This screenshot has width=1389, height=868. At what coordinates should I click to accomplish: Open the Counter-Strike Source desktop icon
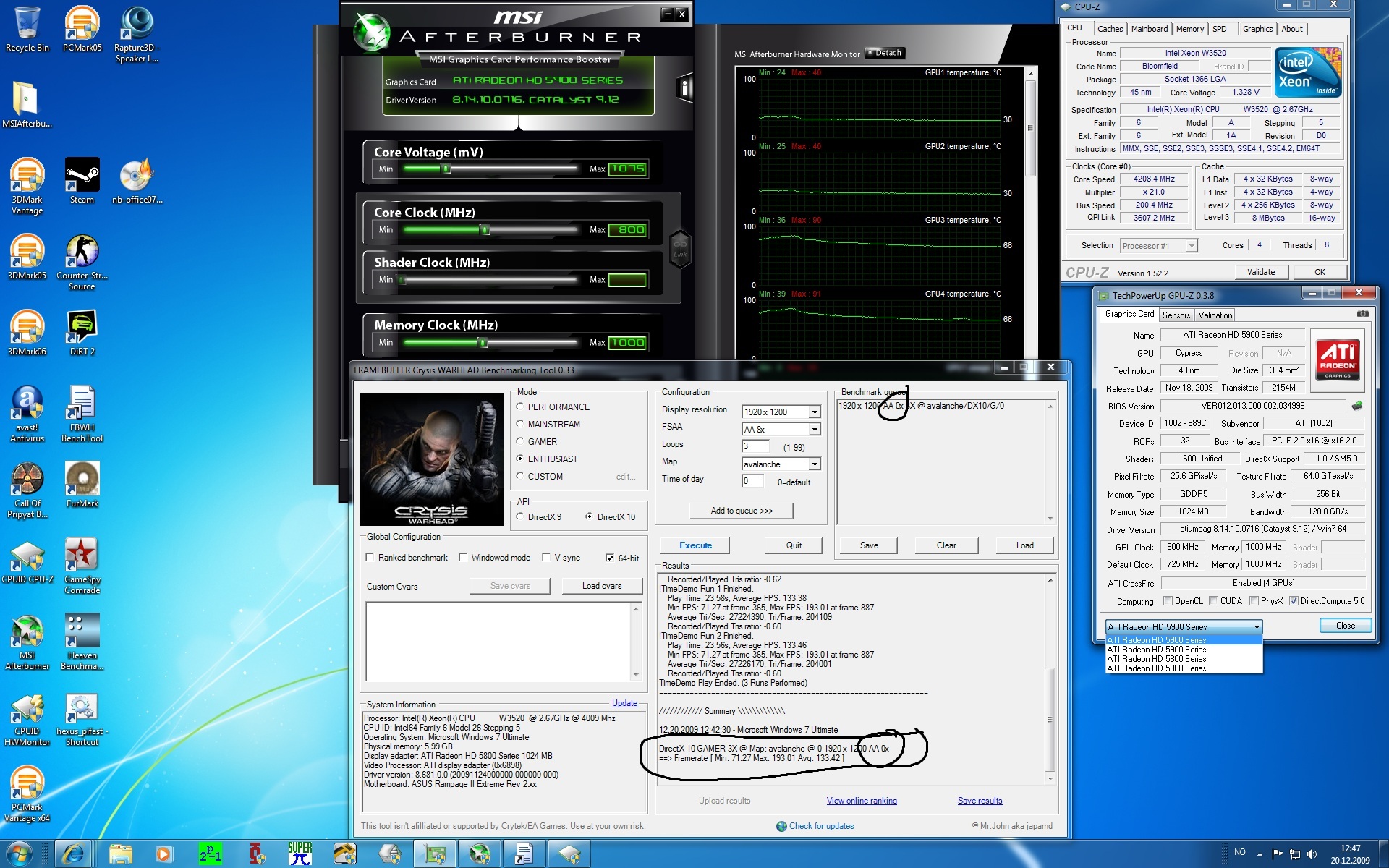coord(82,262)
